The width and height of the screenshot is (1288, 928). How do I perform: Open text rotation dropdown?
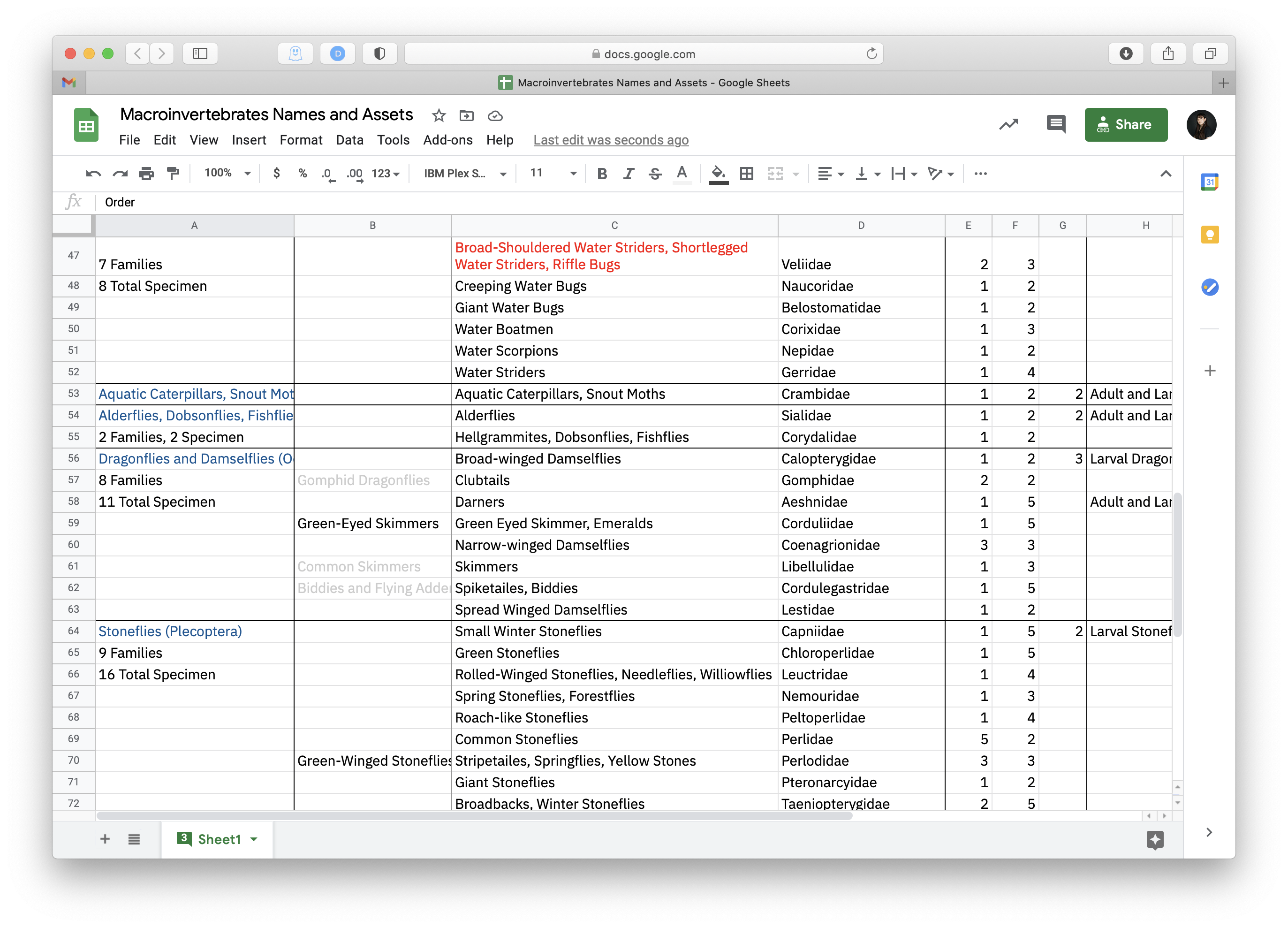[x=941, y=174]
